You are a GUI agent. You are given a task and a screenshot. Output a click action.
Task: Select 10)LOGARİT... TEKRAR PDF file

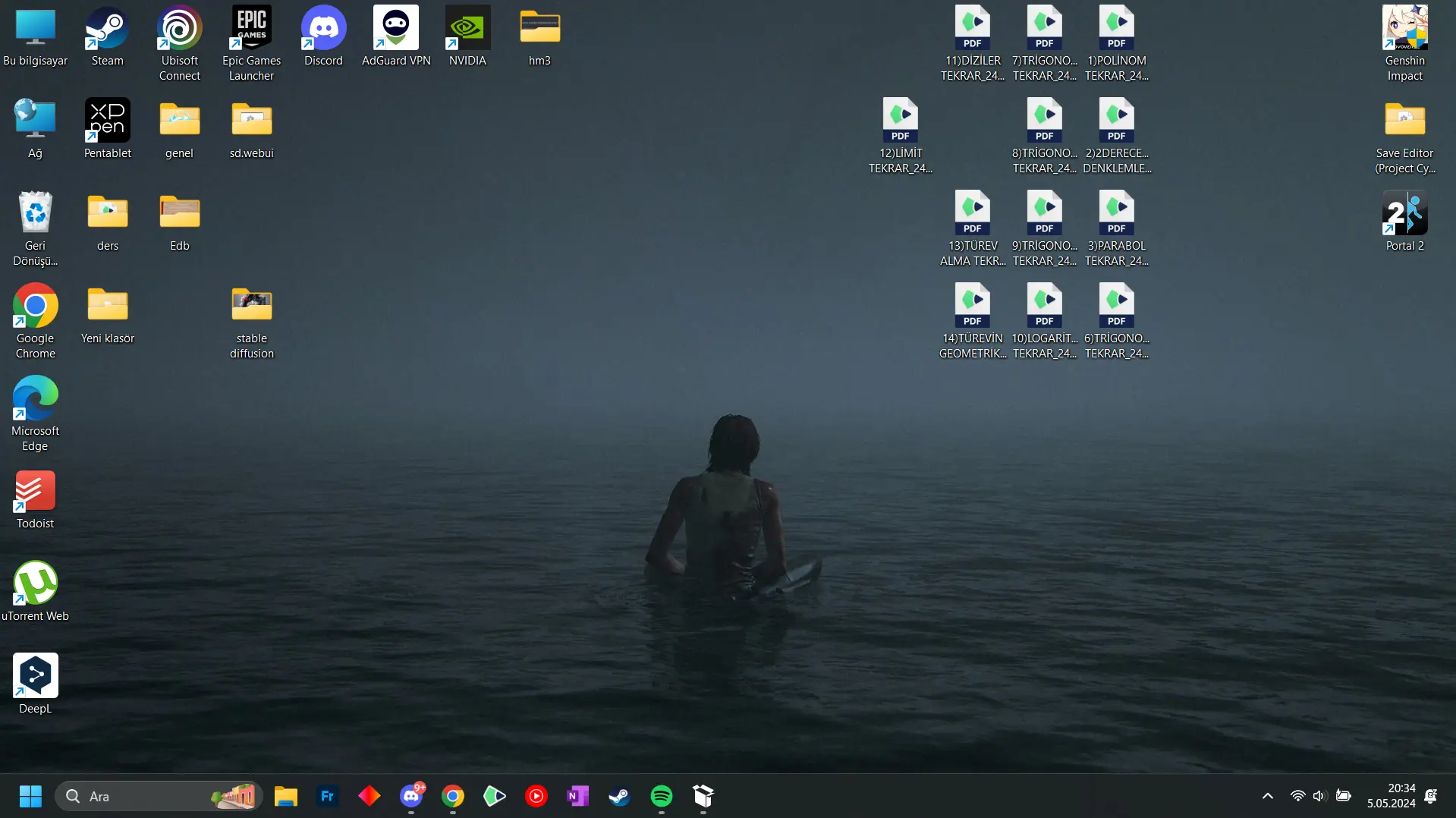pos(1045,322)
